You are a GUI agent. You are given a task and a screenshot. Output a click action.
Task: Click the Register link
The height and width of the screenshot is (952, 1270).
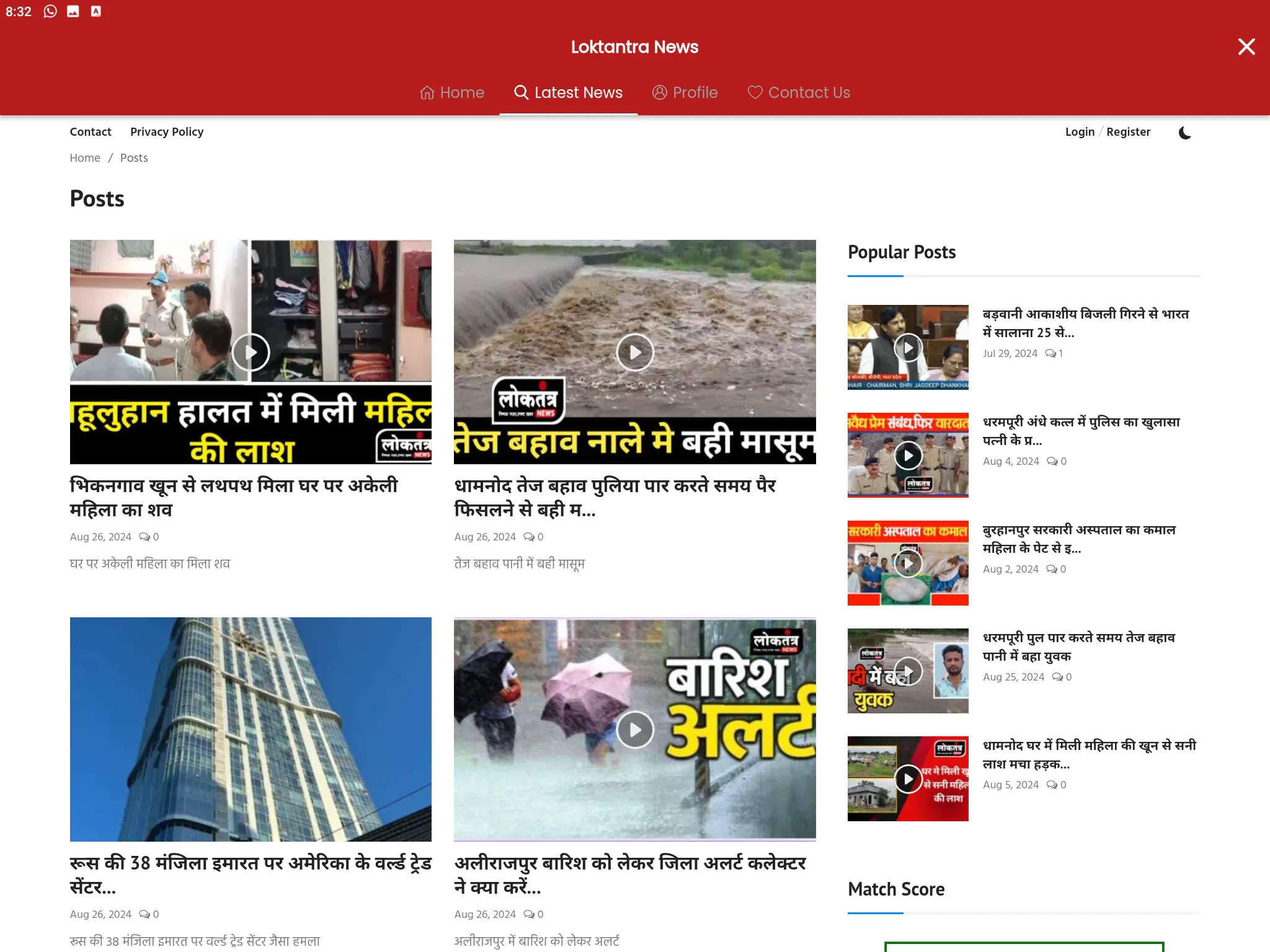tap(1128, 132)
